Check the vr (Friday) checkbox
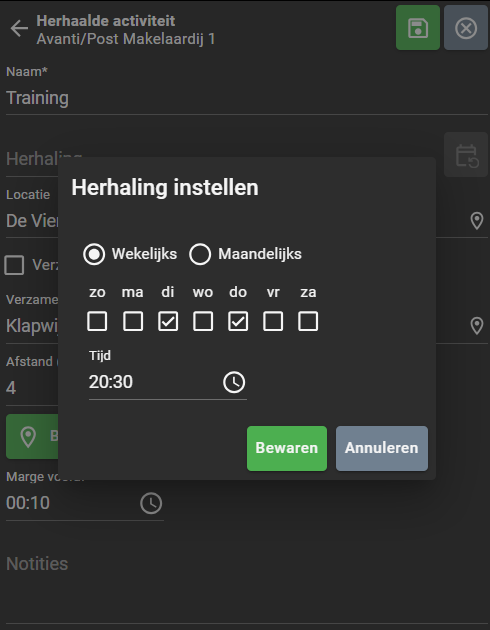 (x=273, y=321)
